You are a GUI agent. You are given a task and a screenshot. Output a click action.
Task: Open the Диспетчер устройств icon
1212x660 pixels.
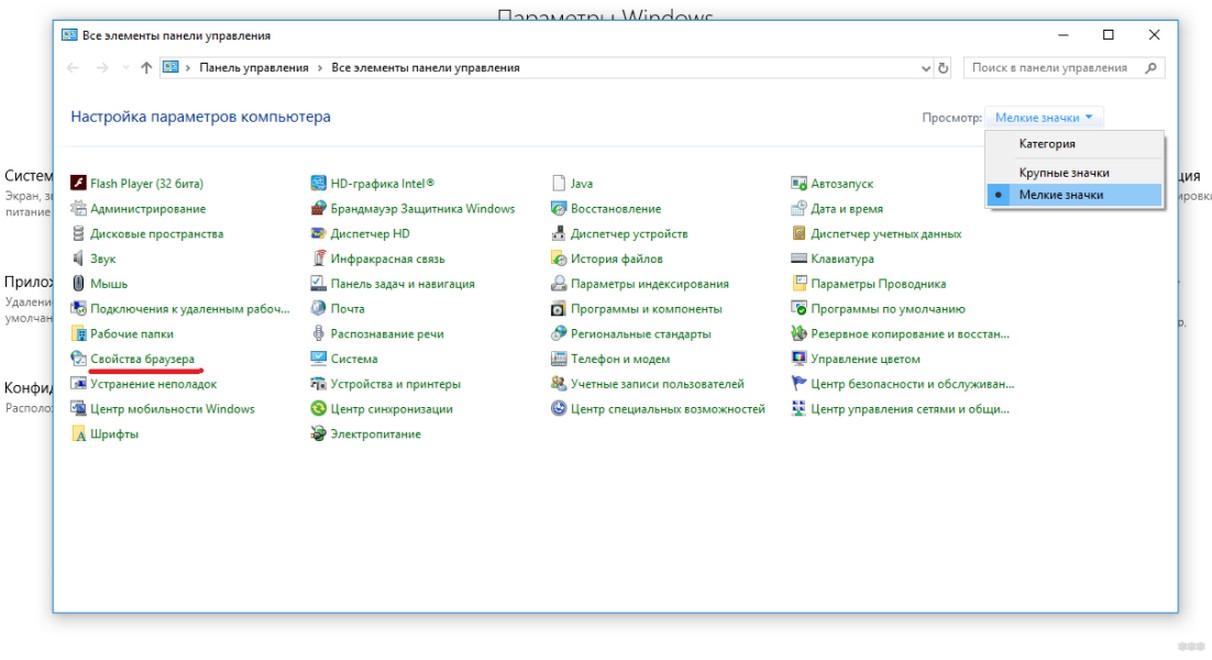559,234
